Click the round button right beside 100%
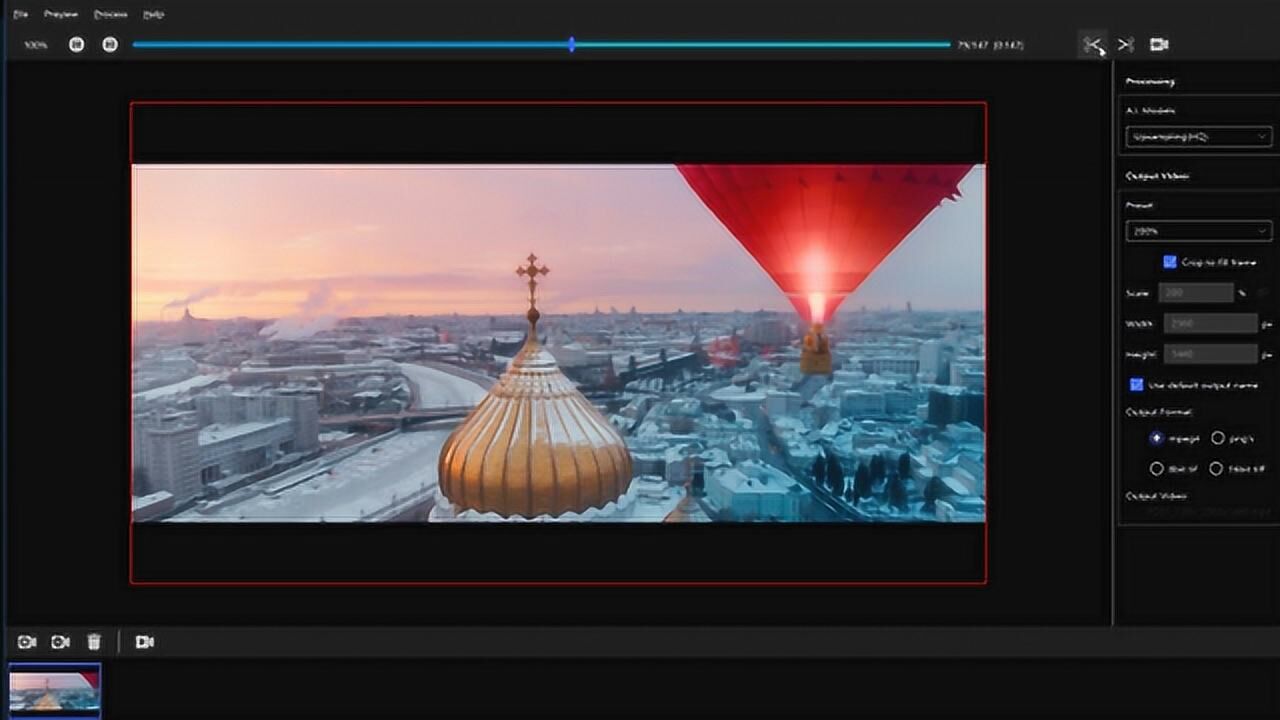This screenshot has width=1280, height=720. pos(77,44)
